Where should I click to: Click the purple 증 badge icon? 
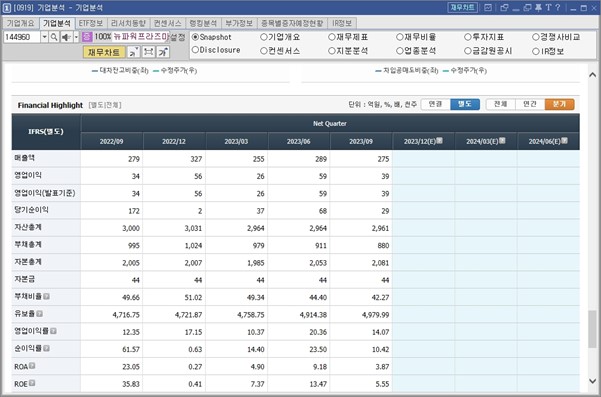click(87, 37)
